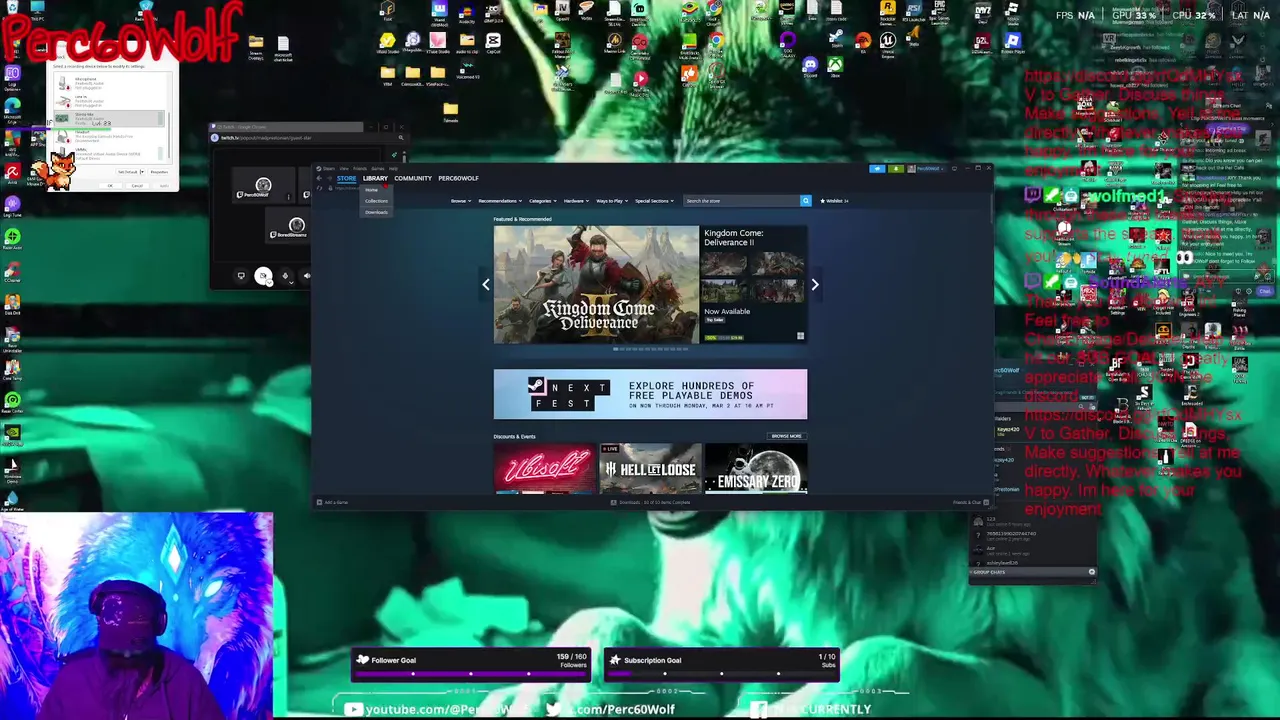Click the screen share button in Twitch window
The width and height of the screenshot is (1280, 720).
point(241,275)
